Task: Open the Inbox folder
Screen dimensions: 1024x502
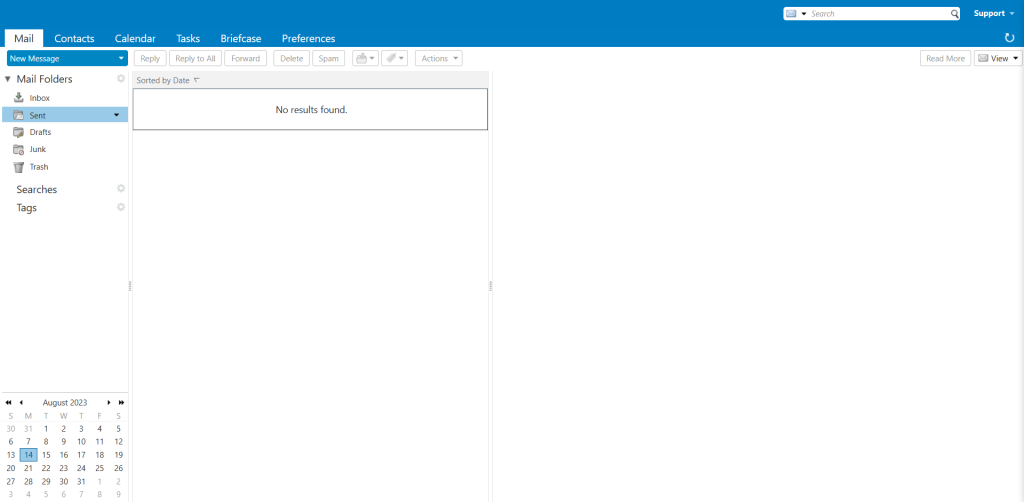Action: [x=39, y=98]
